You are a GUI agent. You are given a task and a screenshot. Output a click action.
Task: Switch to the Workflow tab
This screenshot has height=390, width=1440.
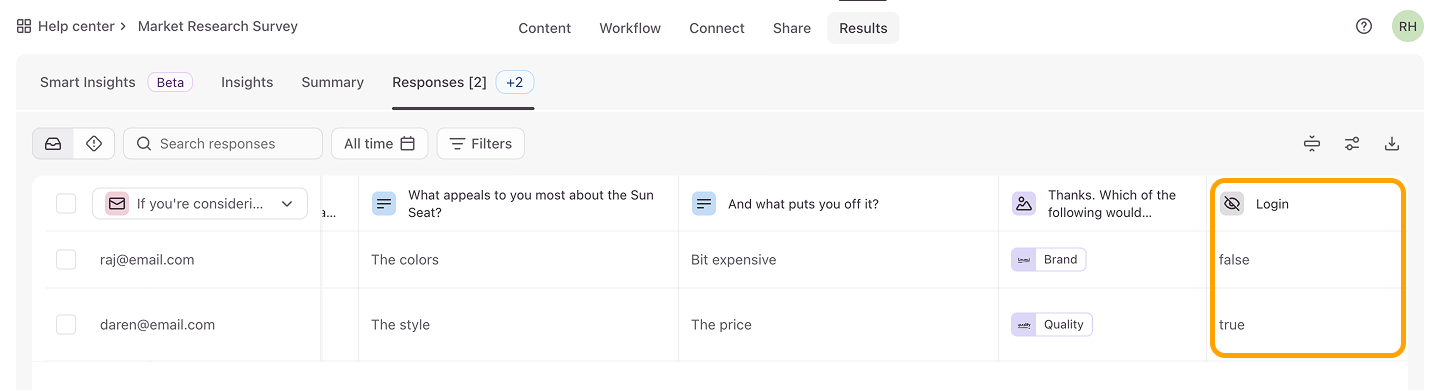pyautogui.click(x=630, y=28)
